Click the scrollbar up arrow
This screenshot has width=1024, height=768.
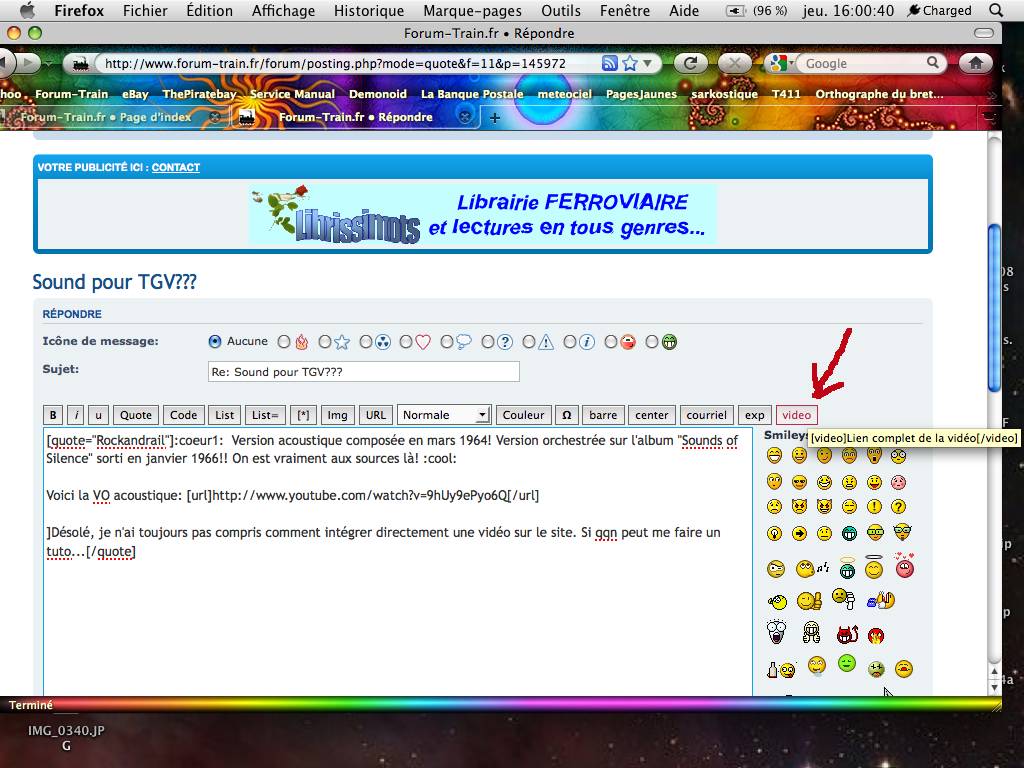994,671
